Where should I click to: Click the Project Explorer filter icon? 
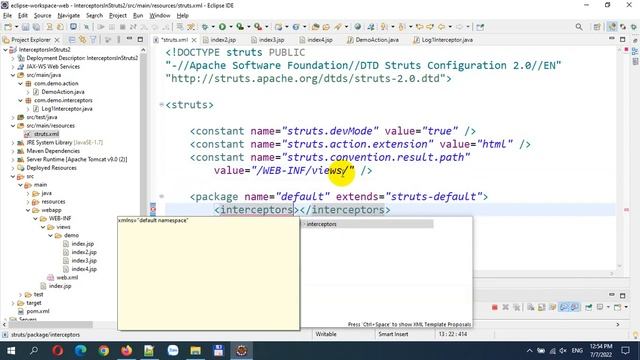[93, 40]
